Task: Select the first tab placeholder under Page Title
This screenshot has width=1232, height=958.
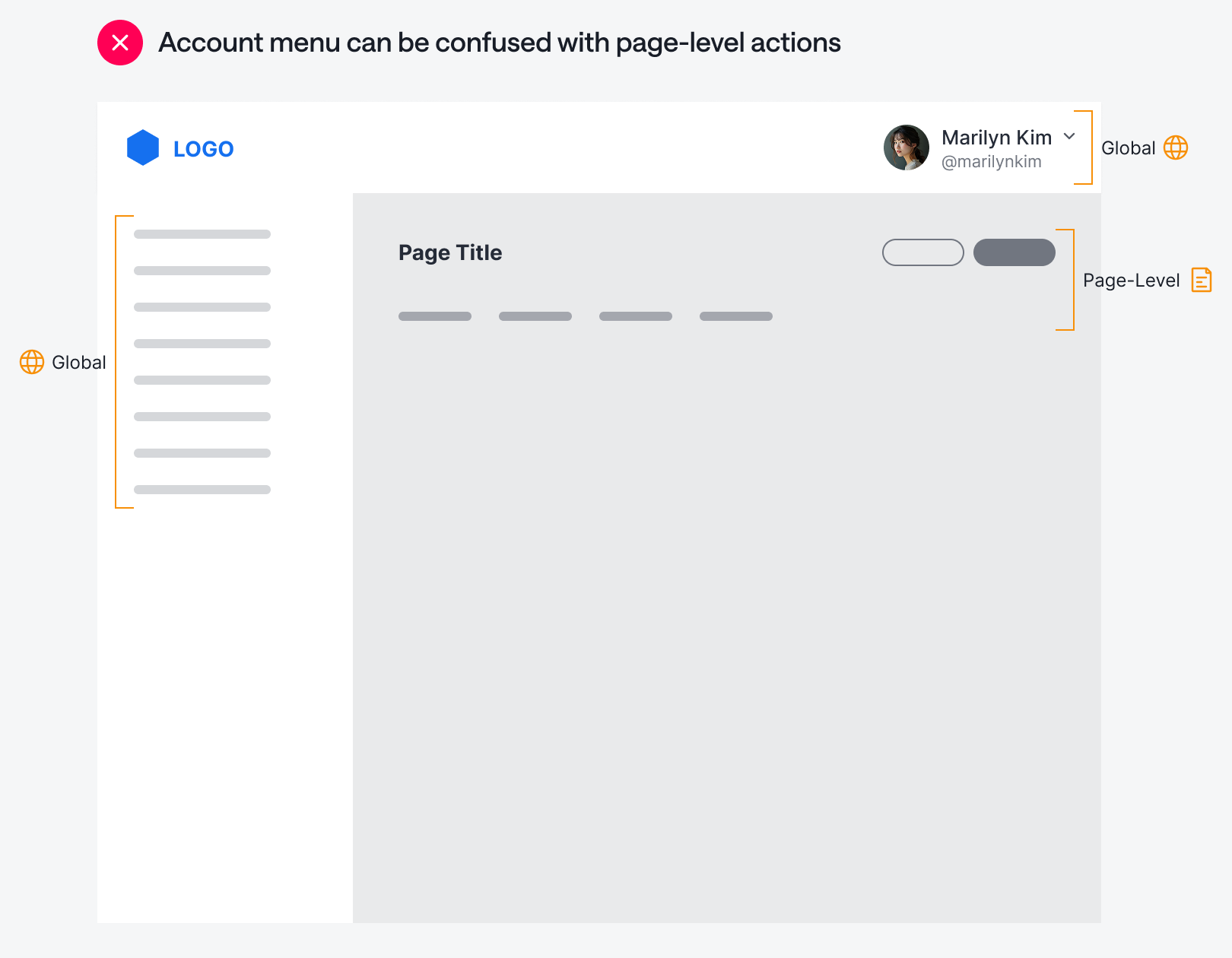Action: pyautogui.click(x=435, y=316)
